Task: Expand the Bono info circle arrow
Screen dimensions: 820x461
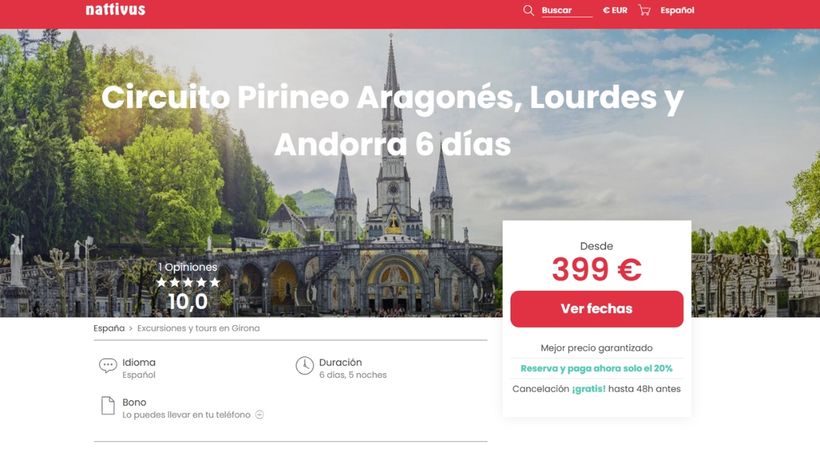Action: pyautogui.click(x=259, y=414)
